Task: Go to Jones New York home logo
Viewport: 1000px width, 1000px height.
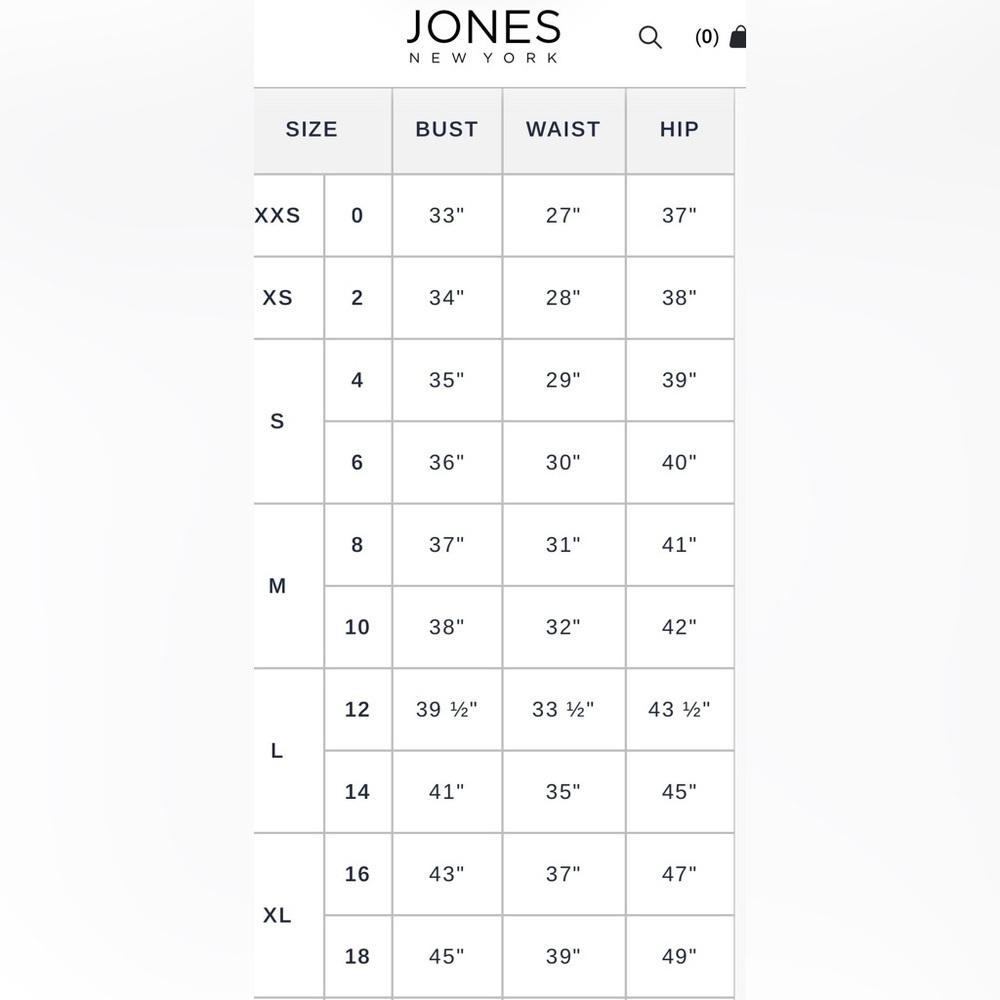Action: [x=484, y=36]
